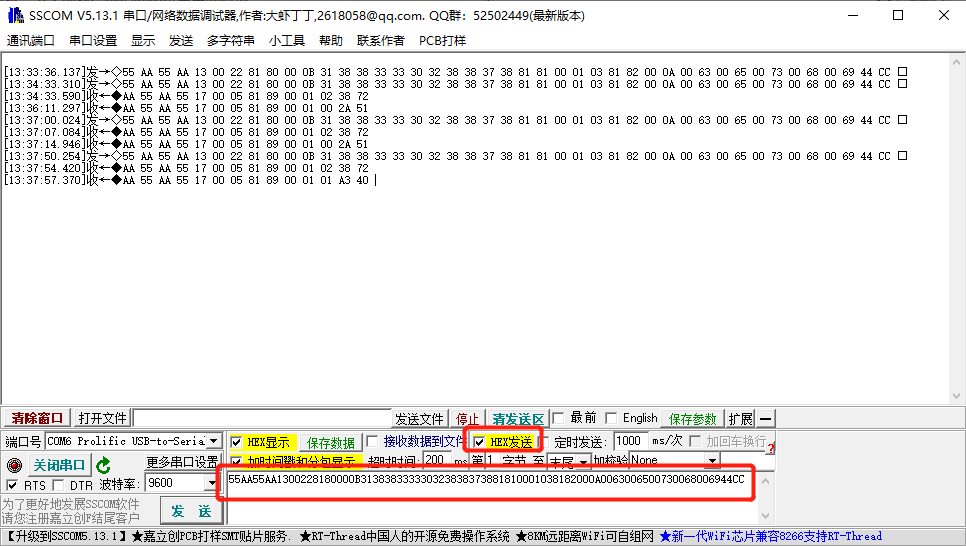Click the 打开文件 button
966x546 pixels.
pyautogui.click(x=102, y=418)
